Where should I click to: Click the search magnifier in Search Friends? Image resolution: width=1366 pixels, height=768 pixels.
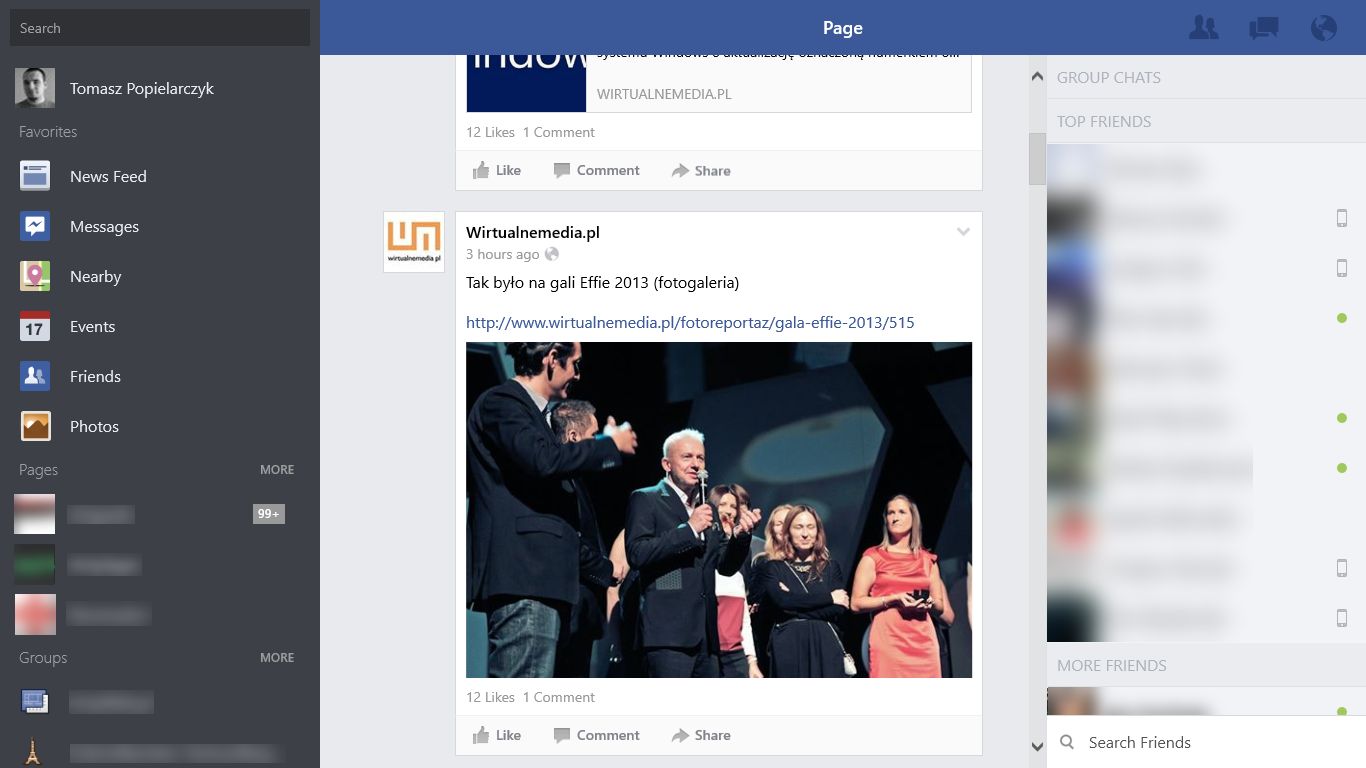point(1067,742)
